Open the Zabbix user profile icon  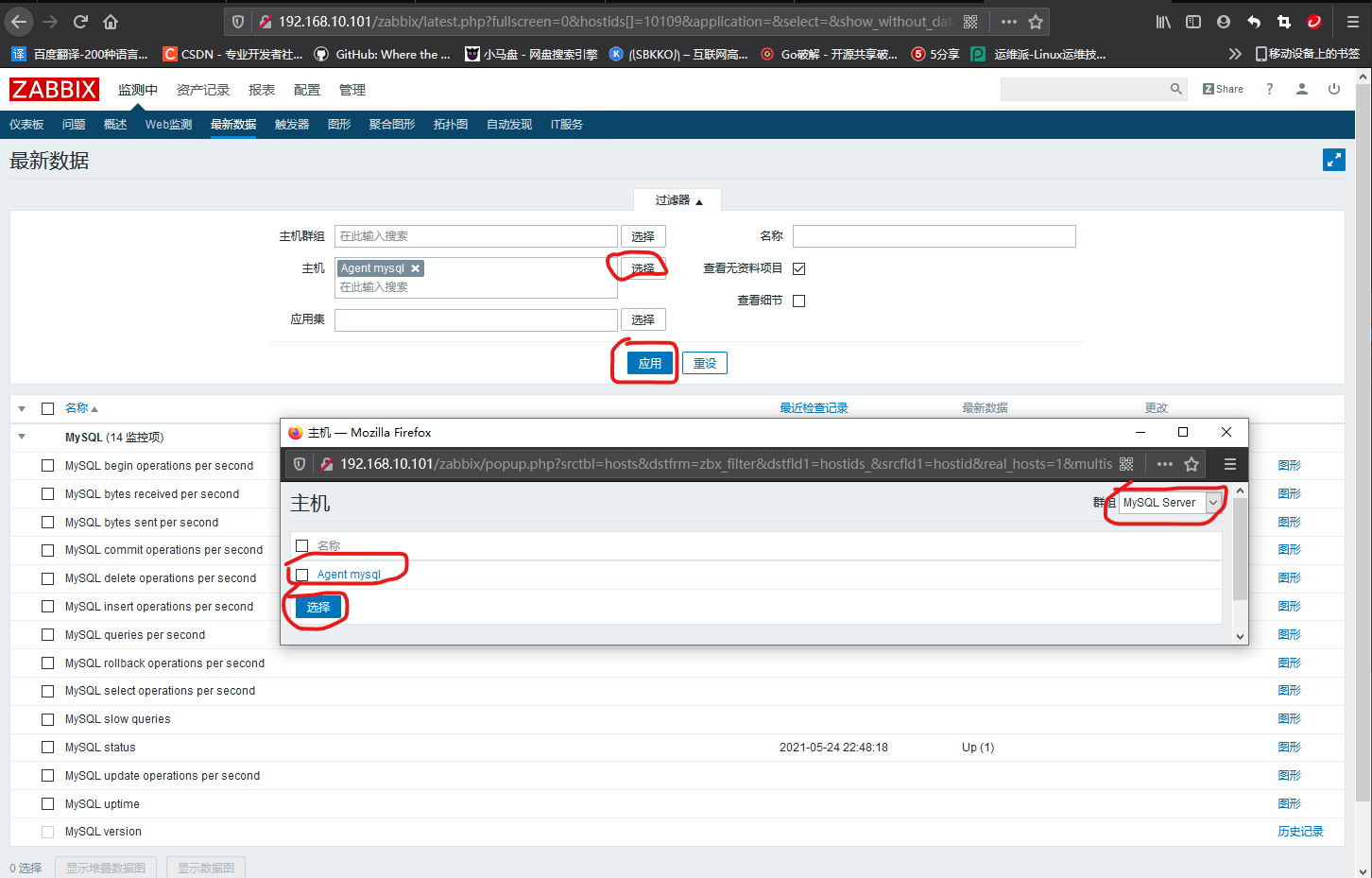(1301, 89)
